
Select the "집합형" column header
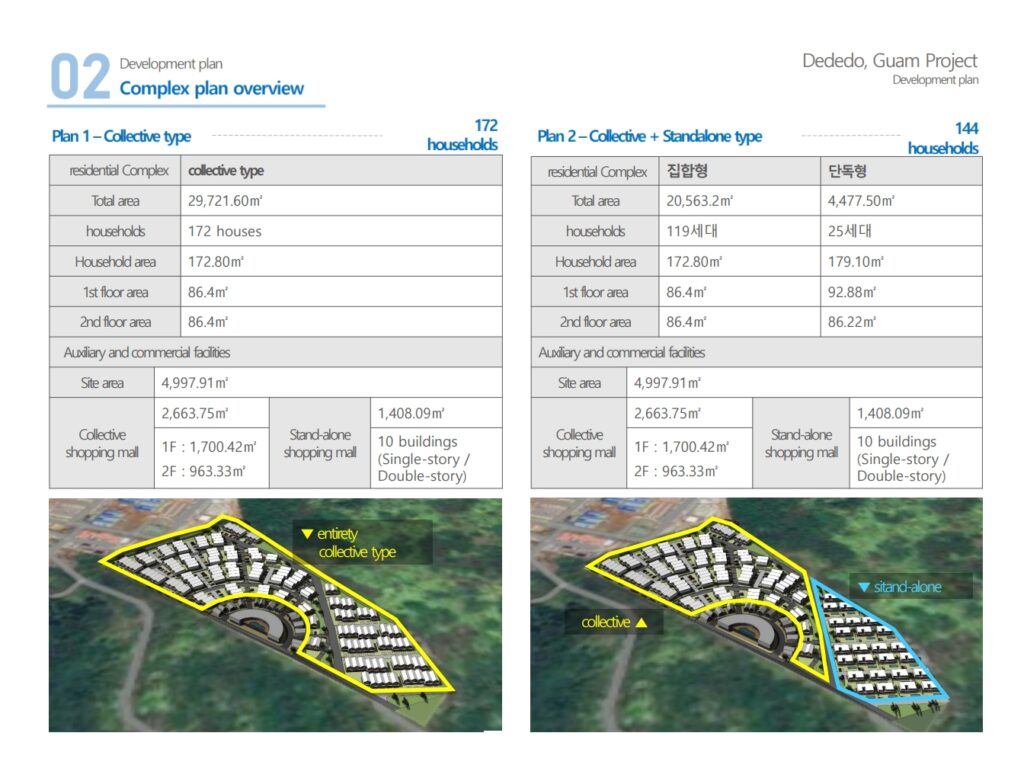pos(687,171)
